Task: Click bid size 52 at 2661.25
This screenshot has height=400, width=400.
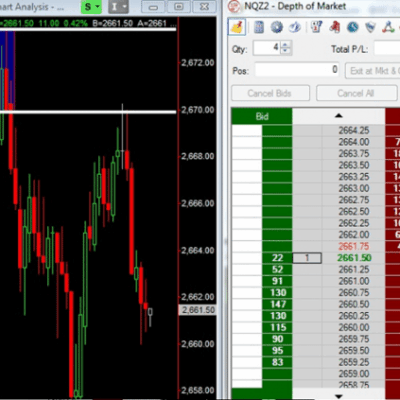Action: coord(277,269)
